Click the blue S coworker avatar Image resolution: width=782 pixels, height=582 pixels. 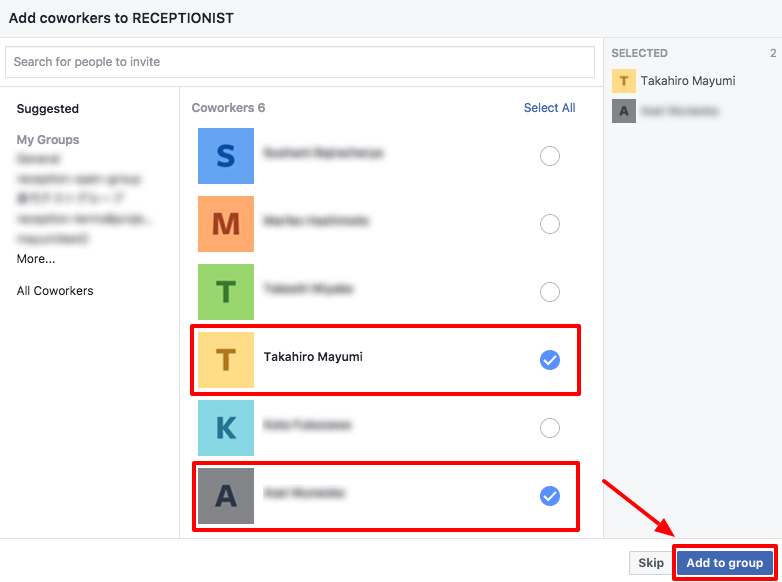(226, 156)
